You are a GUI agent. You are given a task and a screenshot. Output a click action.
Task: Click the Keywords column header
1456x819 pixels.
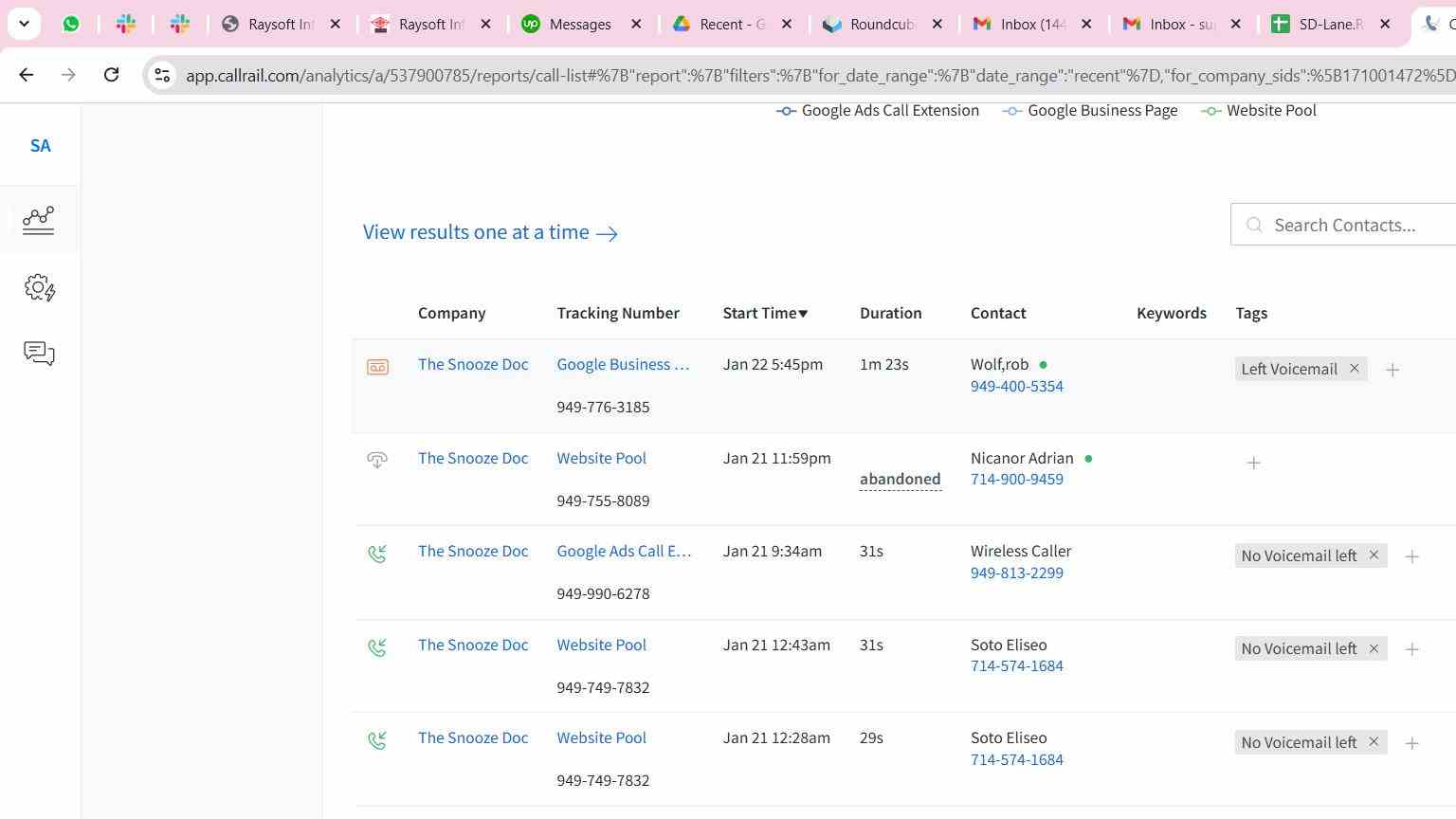click(x=1172, y=313)
